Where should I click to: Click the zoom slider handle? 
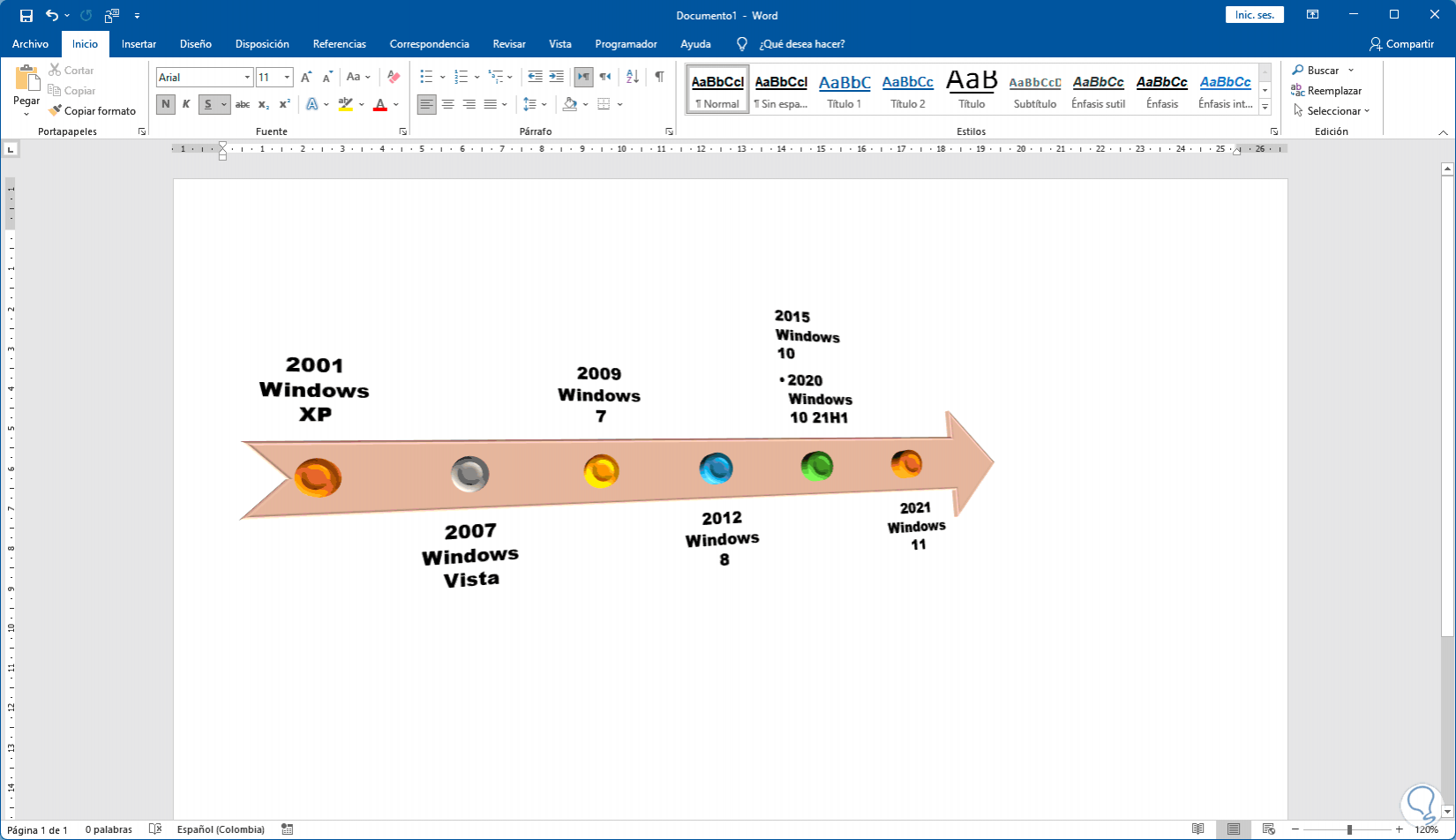1349,829
